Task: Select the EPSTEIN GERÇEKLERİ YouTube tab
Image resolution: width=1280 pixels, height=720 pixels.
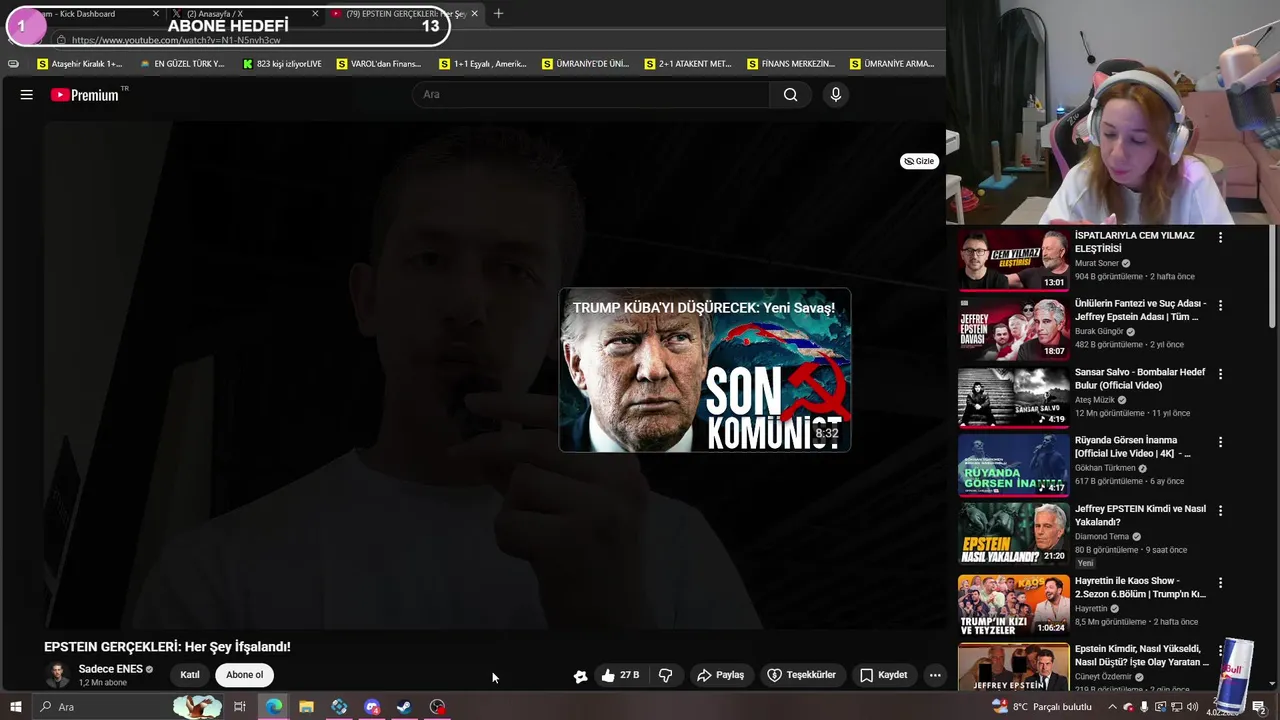Action: (405, 14)
